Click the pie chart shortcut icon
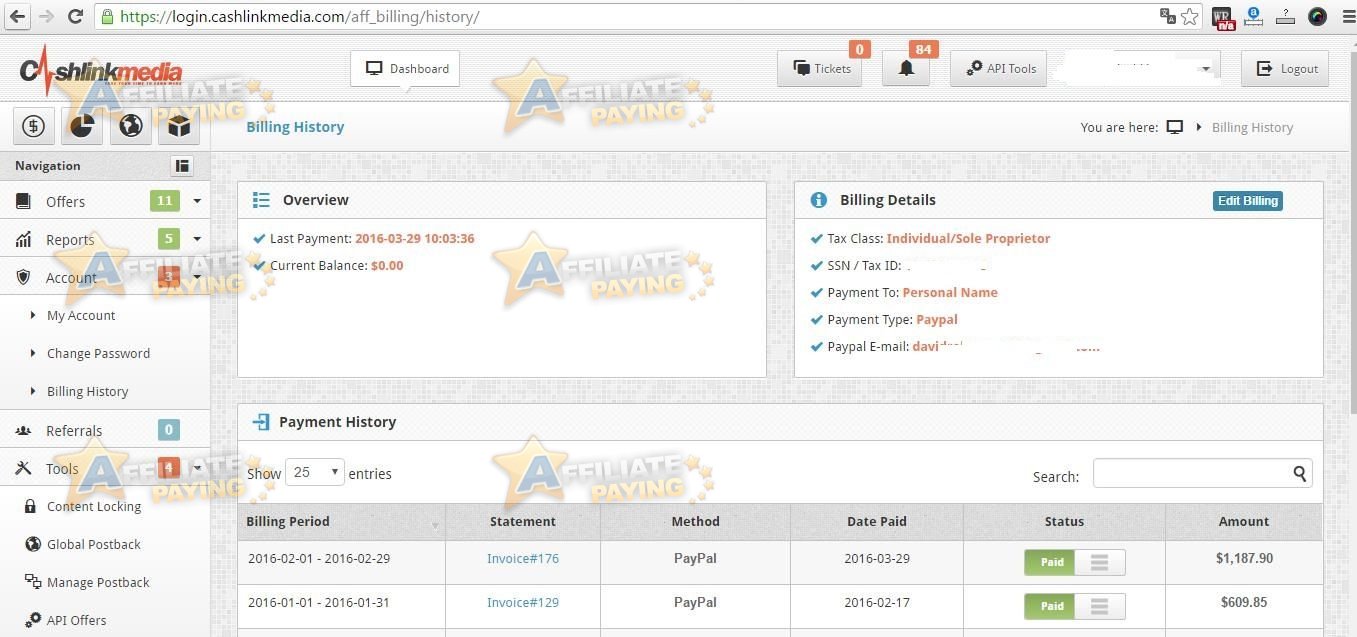The image size is (1357, 637). [82, 126]
